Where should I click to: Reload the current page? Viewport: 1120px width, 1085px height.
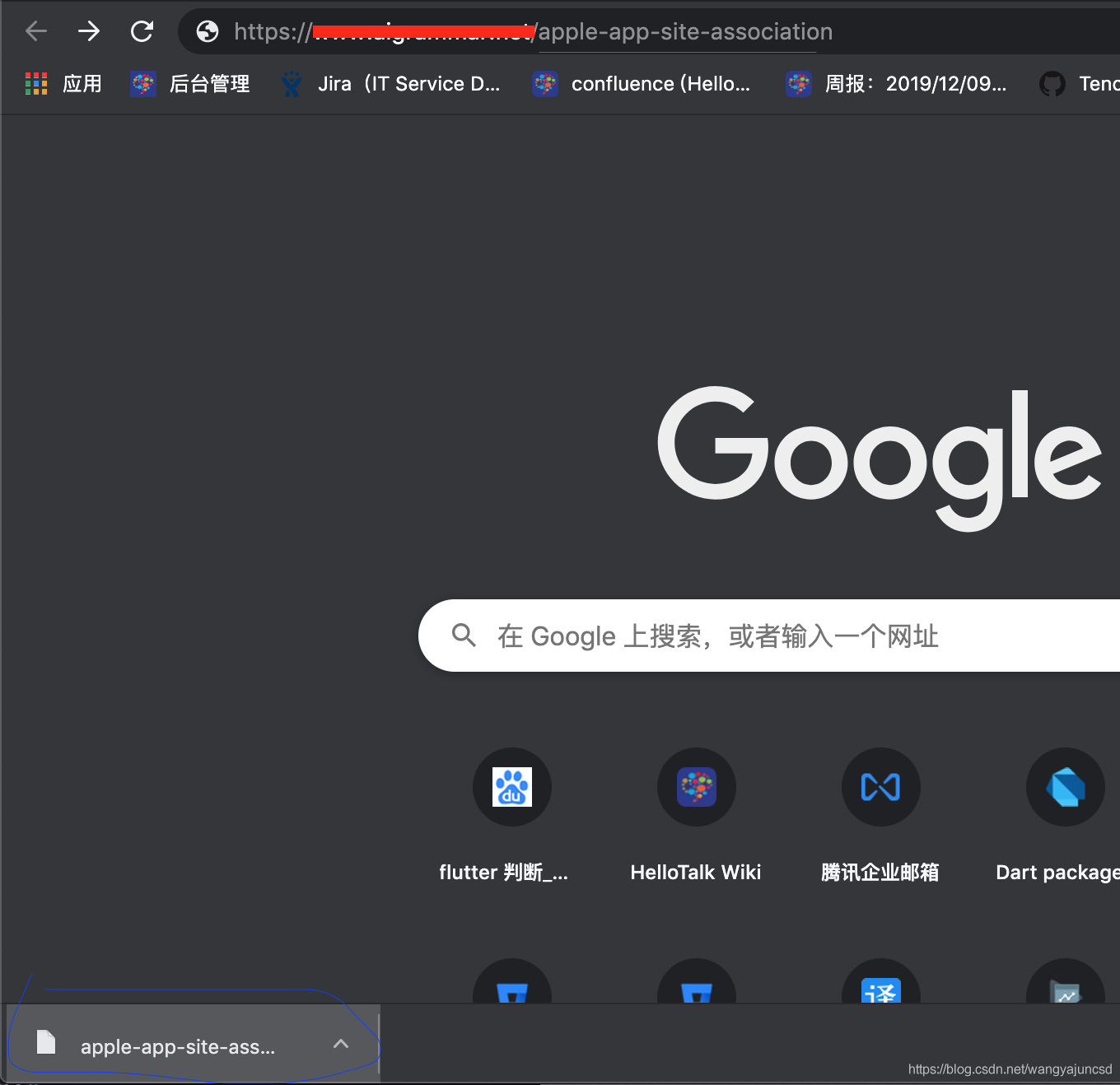pyautogui.click(x=142, y=31)
